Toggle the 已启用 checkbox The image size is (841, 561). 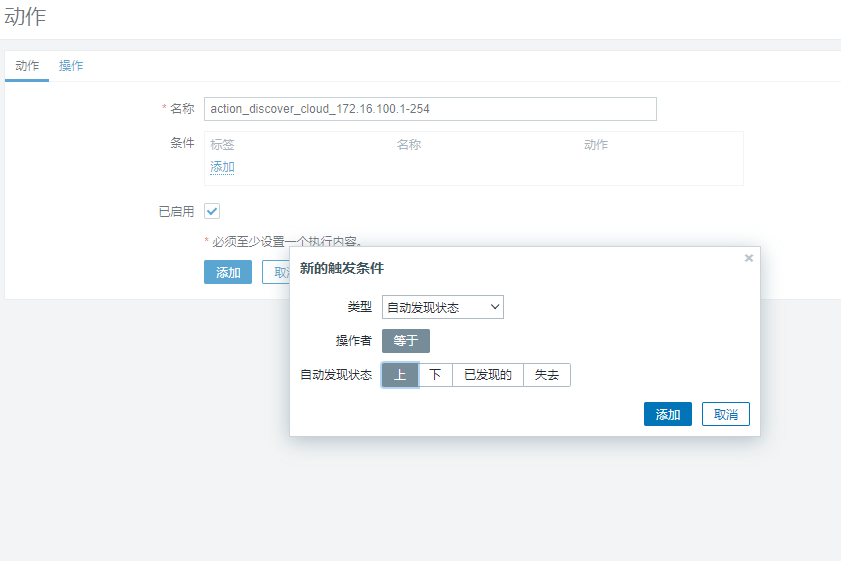(x=212, y=212)
